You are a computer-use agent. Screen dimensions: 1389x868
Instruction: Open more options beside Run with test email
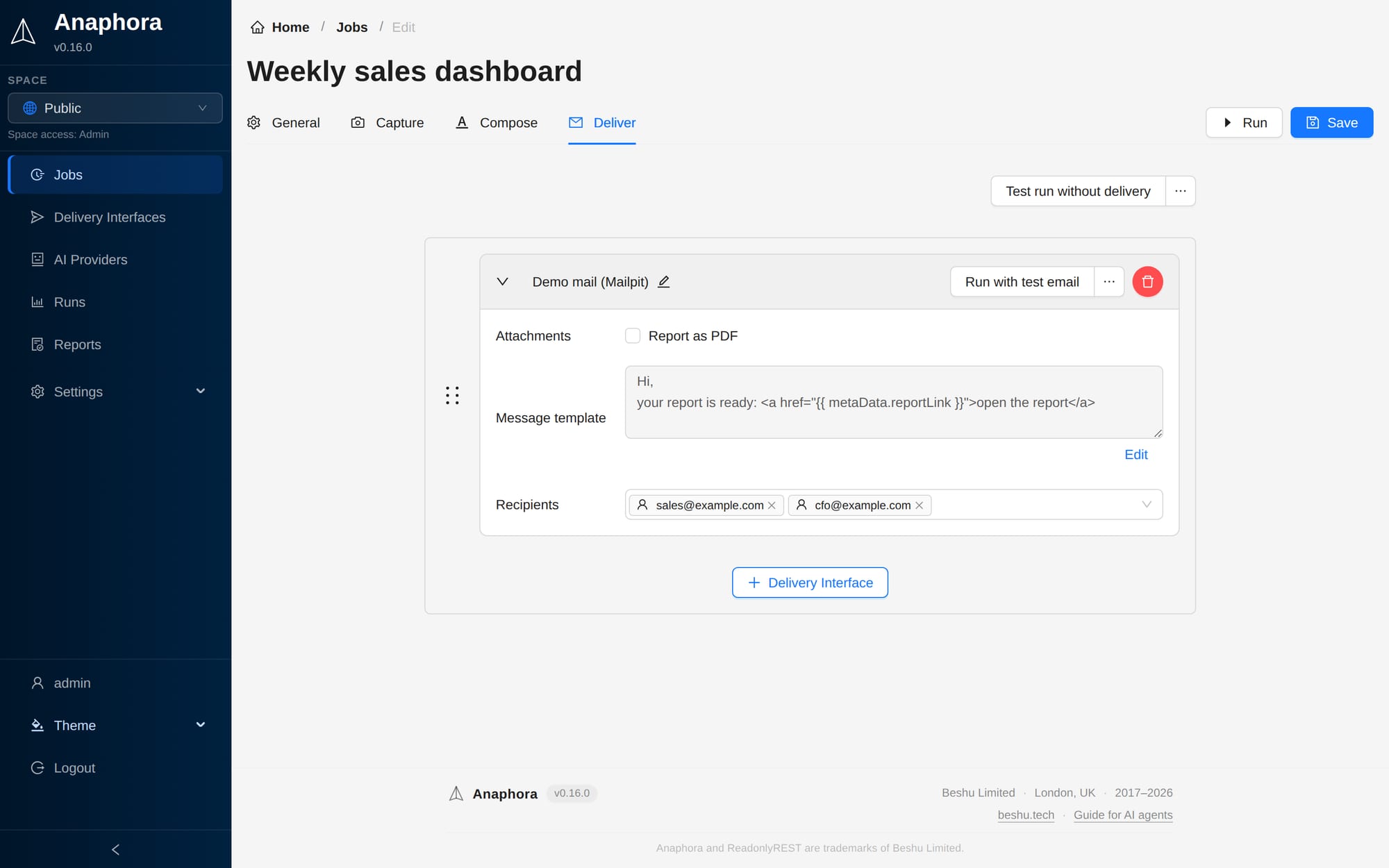tap(1109, 282)
